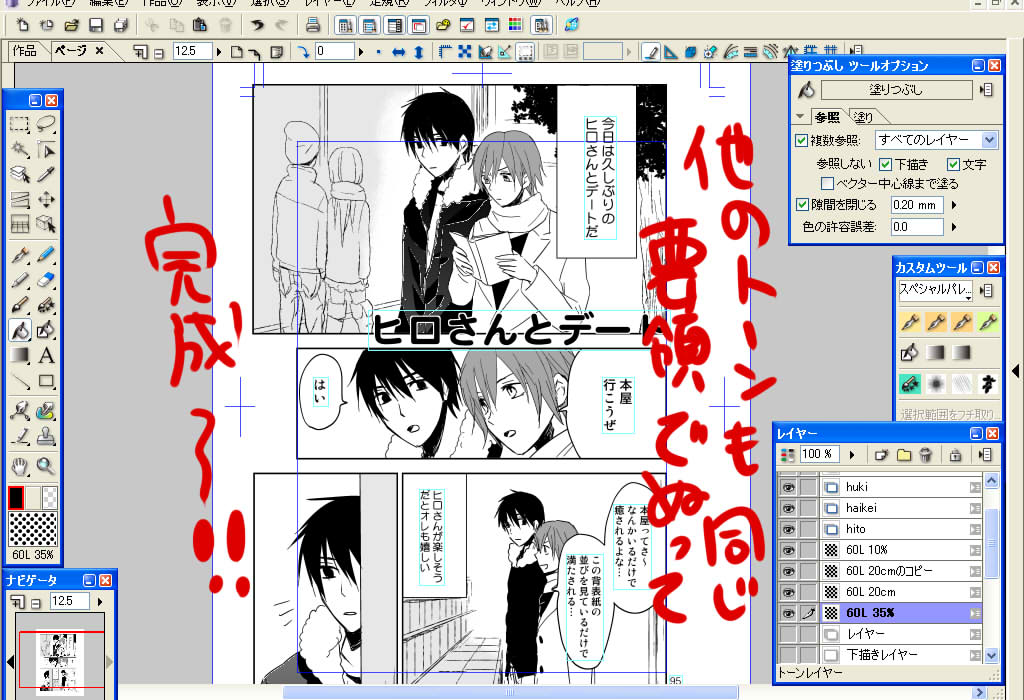Hide the 60L 10% layer
The width and height of the screenshot is (1024, 700).
coord(788,550)
